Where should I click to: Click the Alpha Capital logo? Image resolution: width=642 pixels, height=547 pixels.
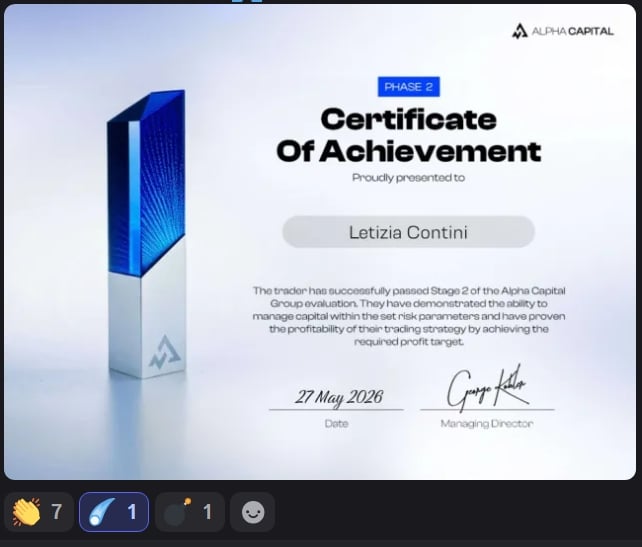pyautogui.click(x=563, y=31)
